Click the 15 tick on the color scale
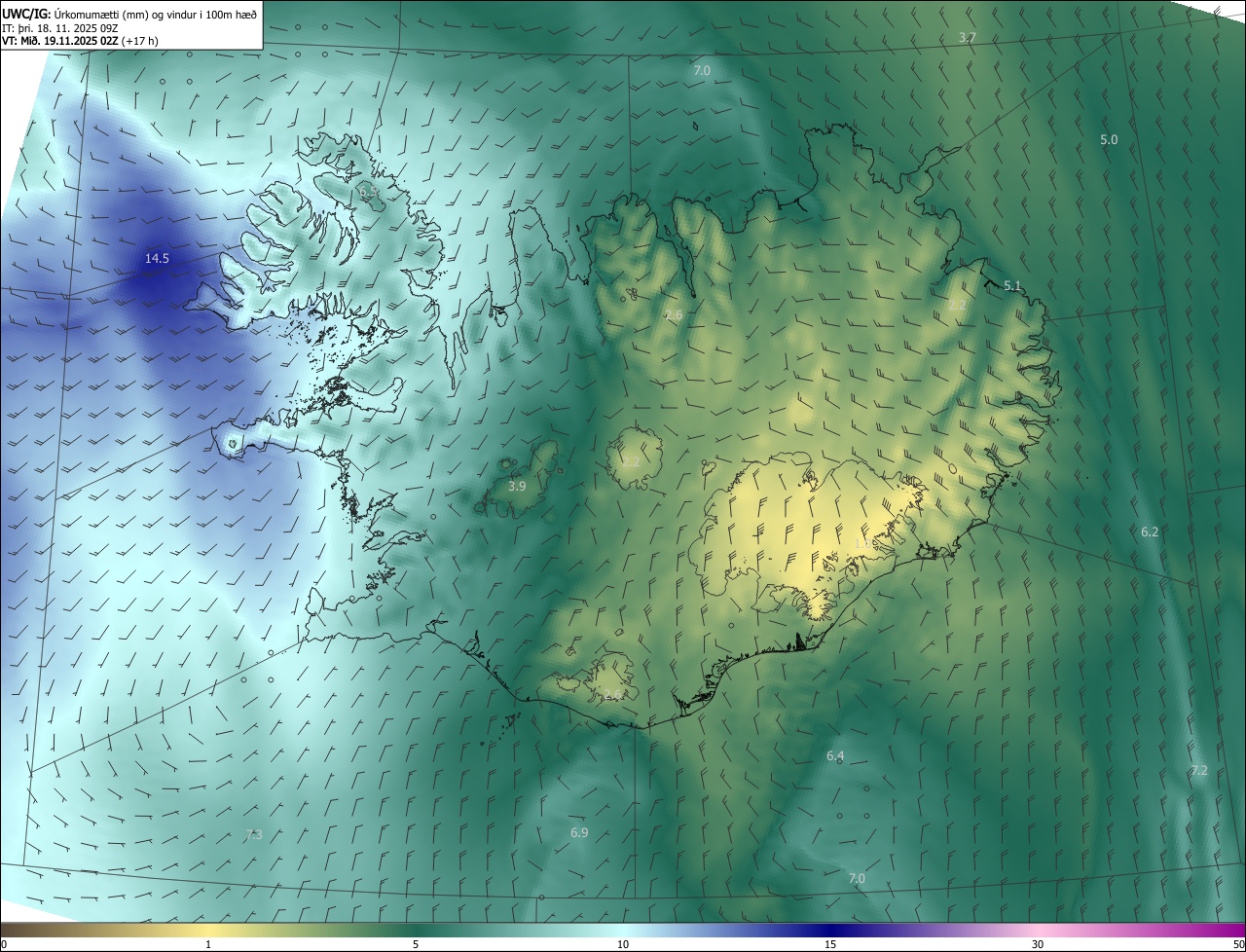This screenshot has width=1246, height=952. tap(830, 944)
